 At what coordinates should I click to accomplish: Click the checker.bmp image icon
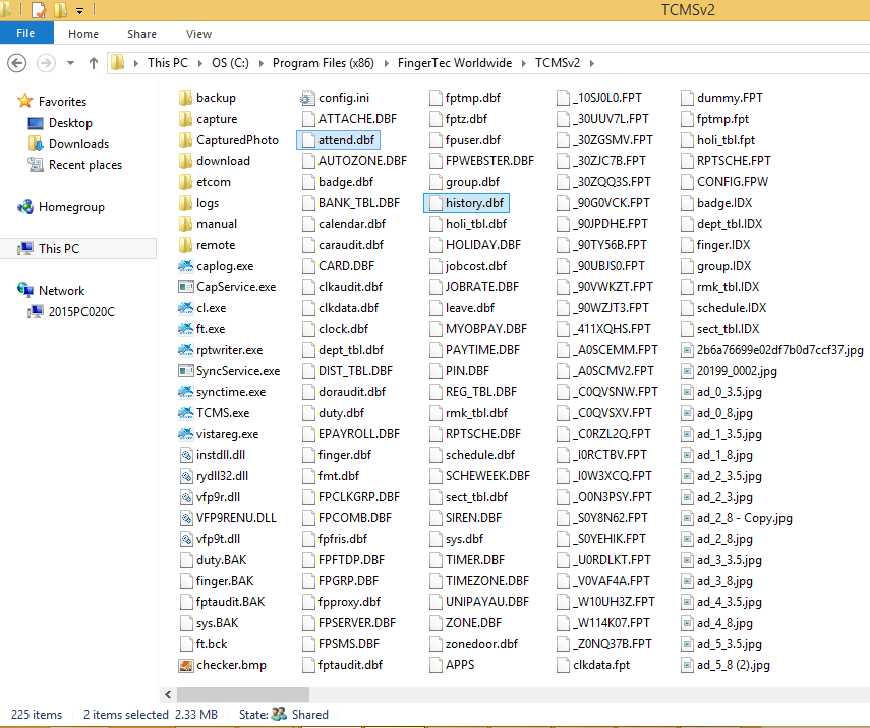click(185, 665)
